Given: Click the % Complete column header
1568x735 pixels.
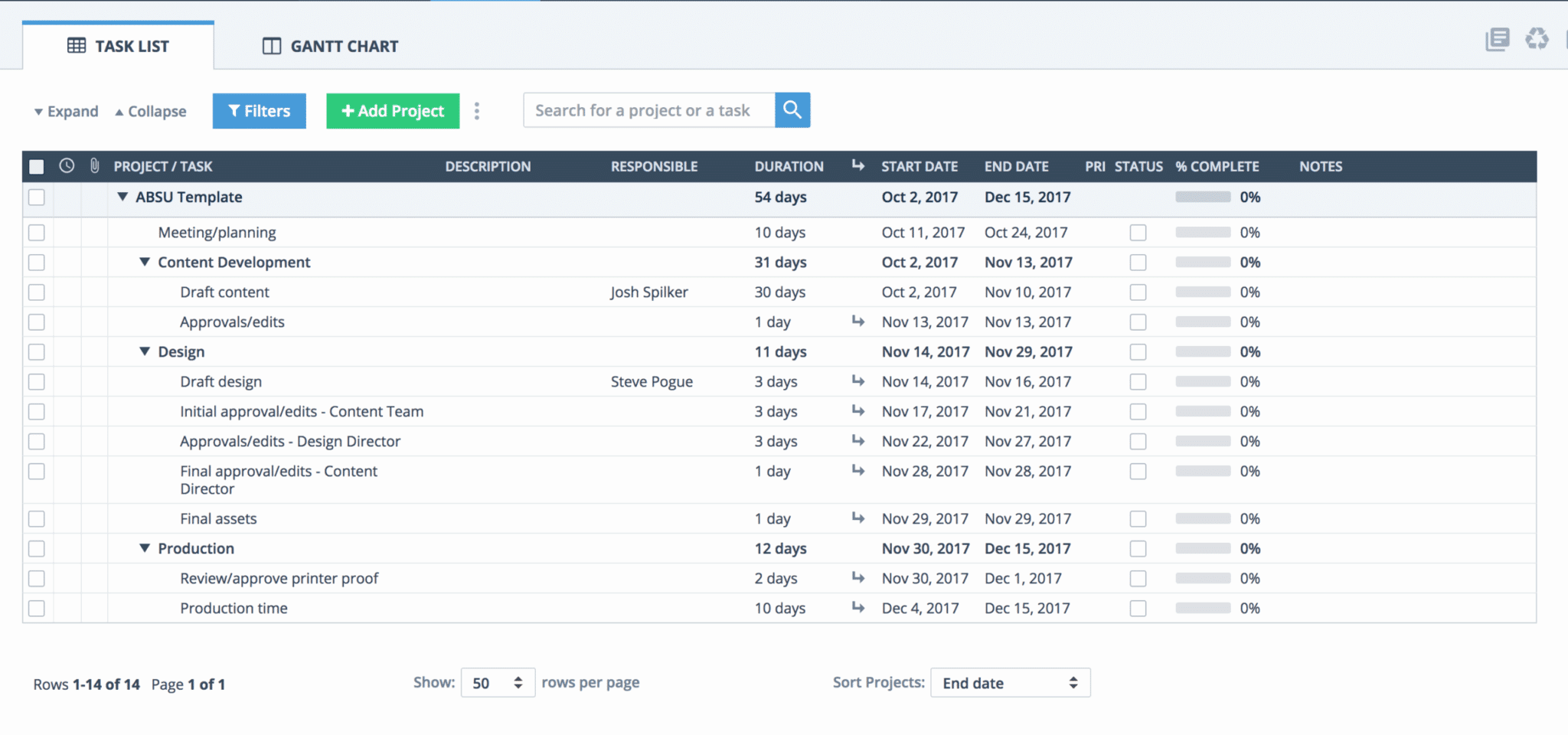Looking at the screenshot, I should [x=1217, y=166].
